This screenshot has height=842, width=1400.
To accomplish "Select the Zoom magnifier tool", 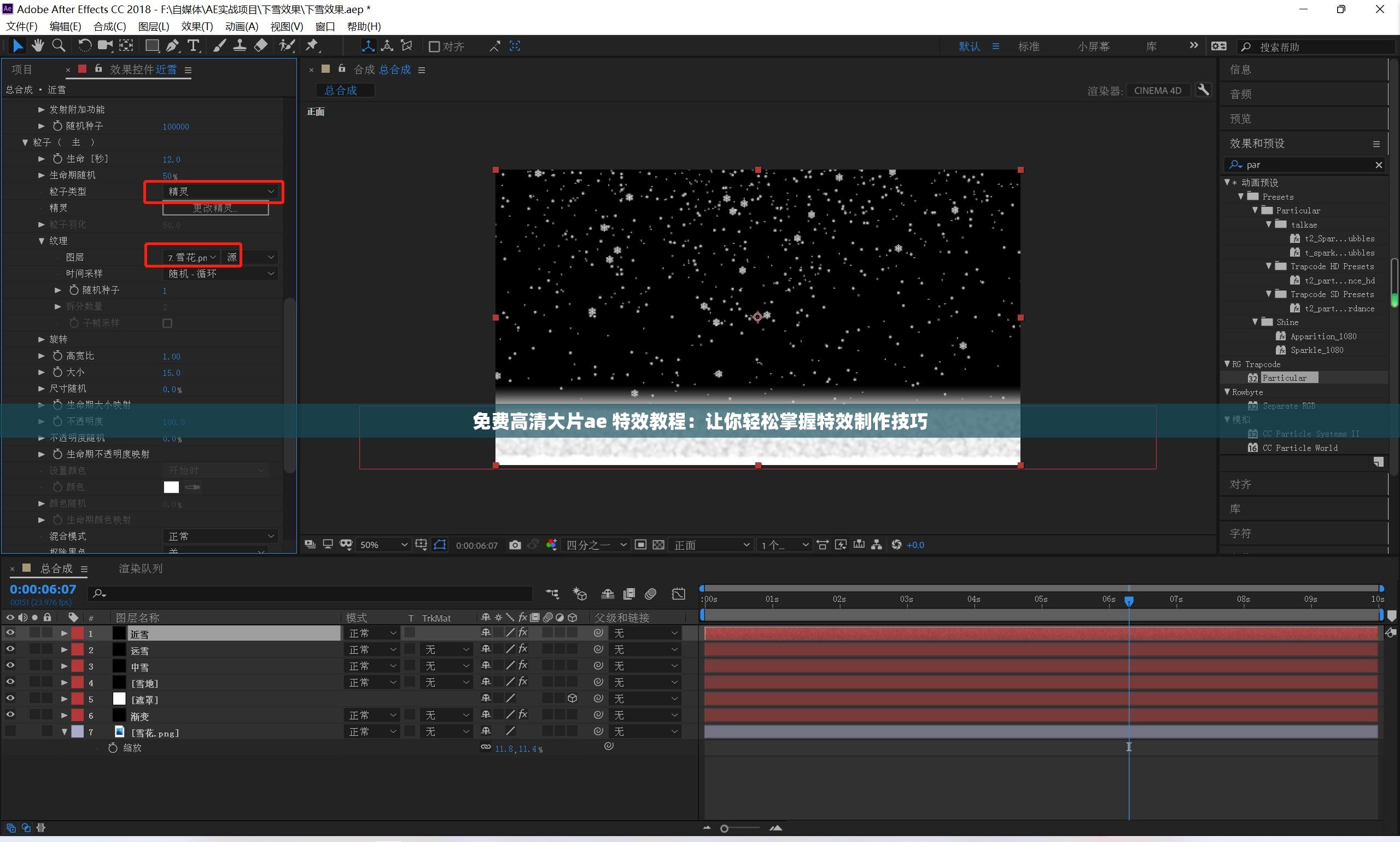I will tap(59, 46).
